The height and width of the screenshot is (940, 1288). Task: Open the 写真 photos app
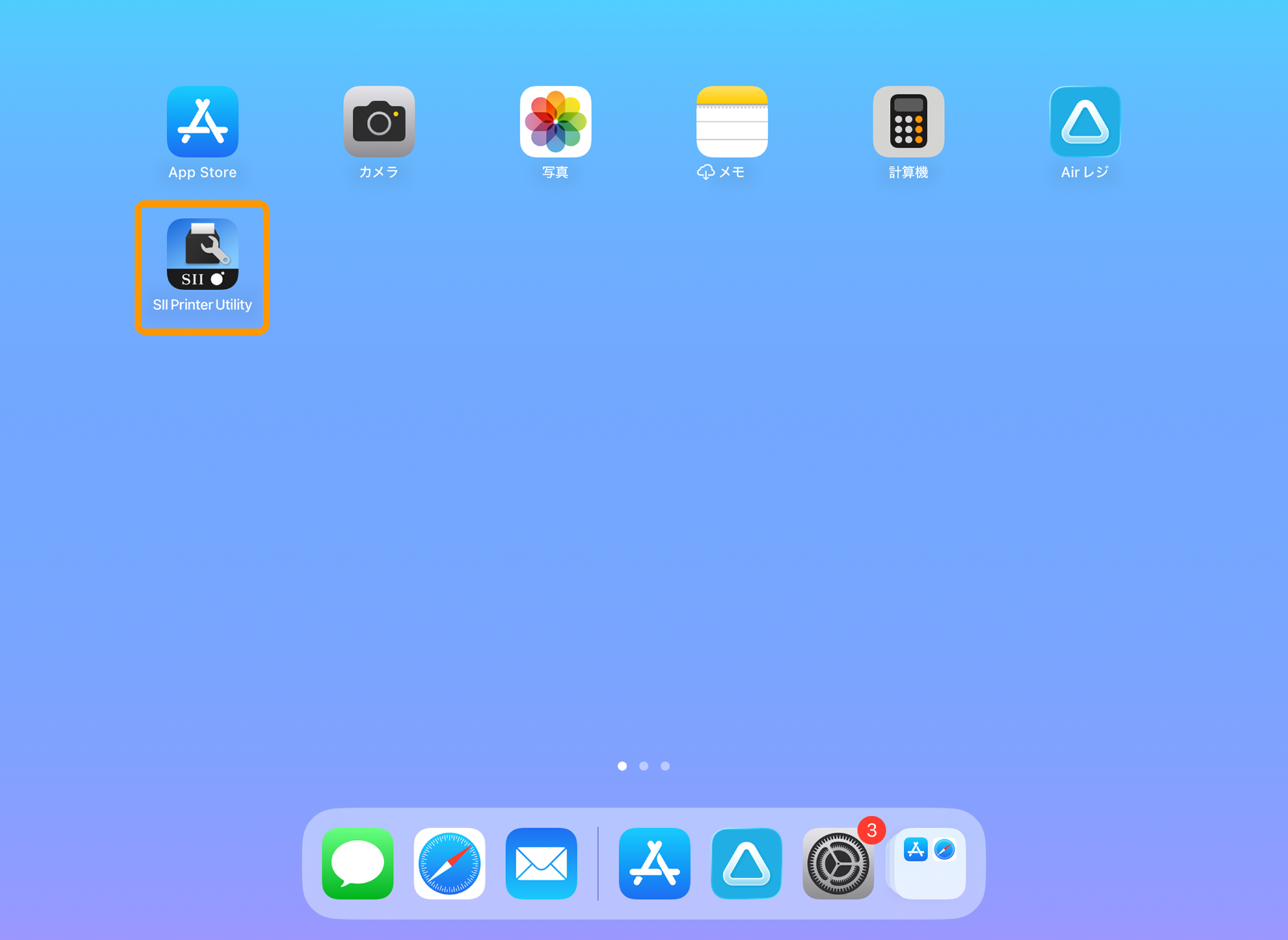(x=556, y=122)
